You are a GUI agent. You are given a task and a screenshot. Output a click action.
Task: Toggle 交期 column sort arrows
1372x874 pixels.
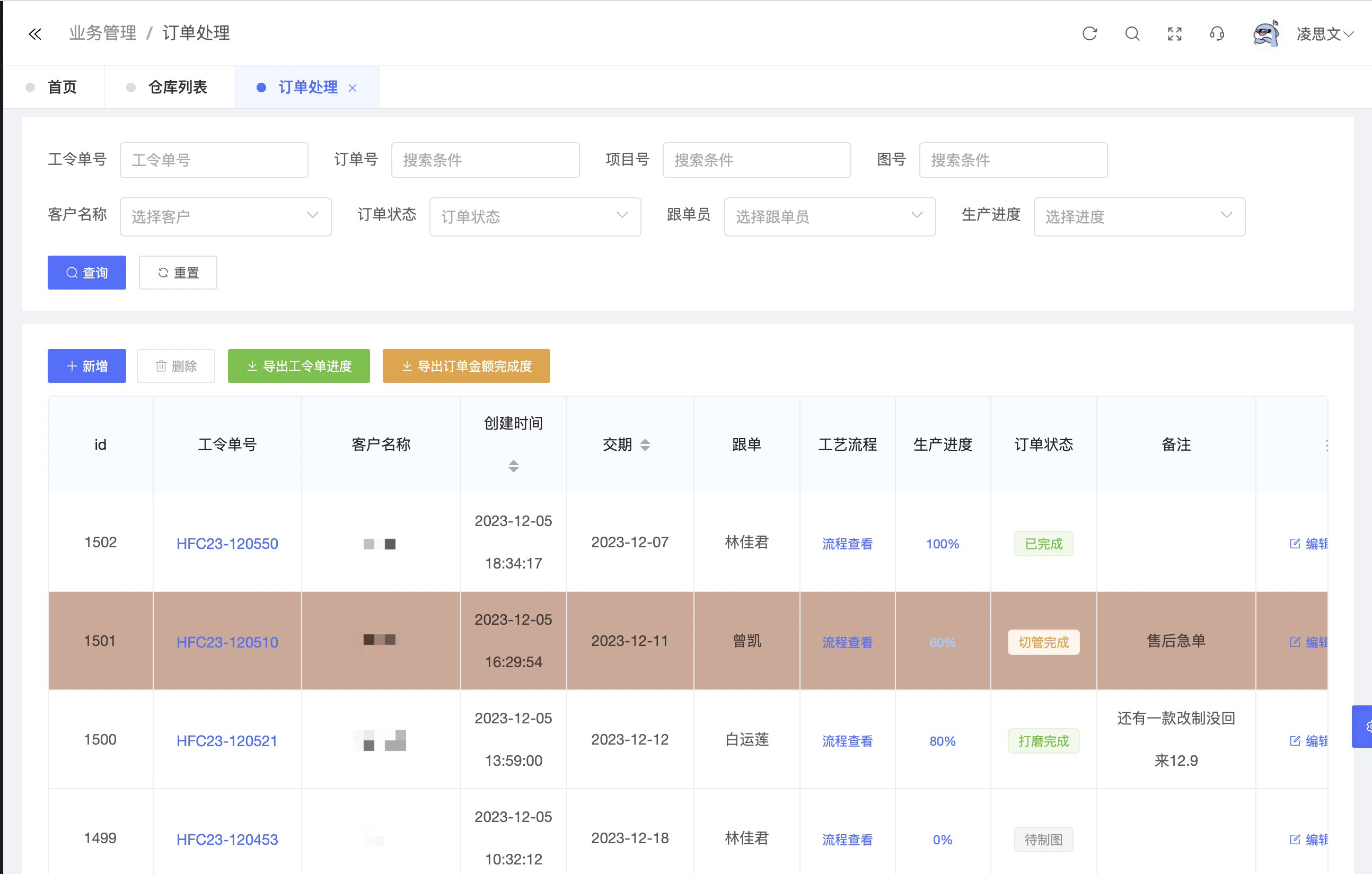(x=645, y=445)
